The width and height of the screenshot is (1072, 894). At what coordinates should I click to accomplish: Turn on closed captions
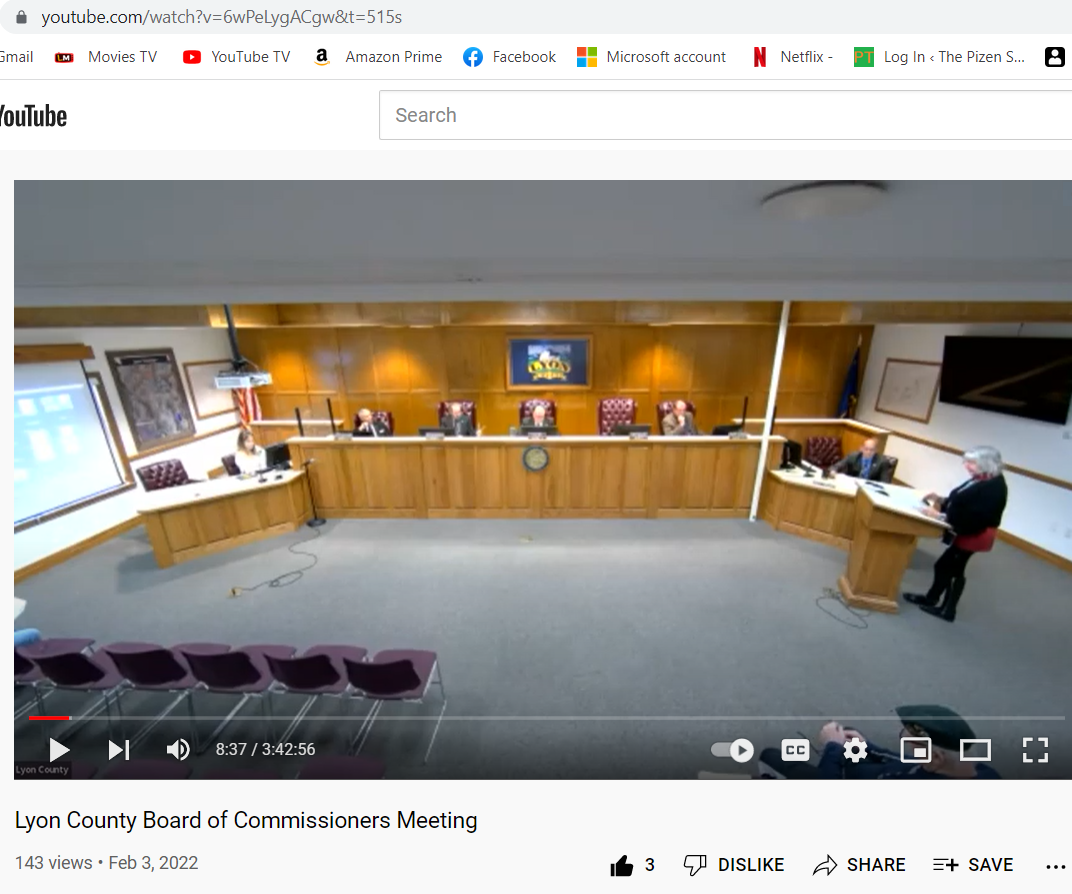click(x=795, y=750)
